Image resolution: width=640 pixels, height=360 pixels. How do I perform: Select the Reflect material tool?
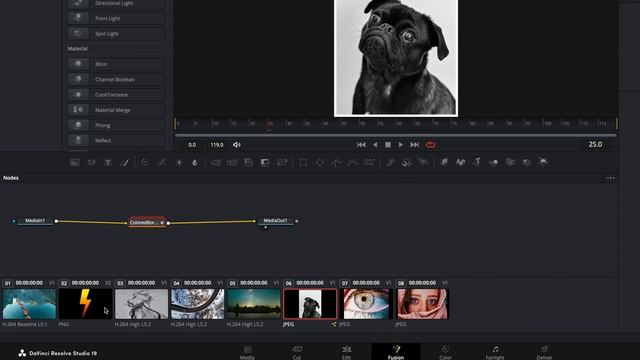[116, 140]
